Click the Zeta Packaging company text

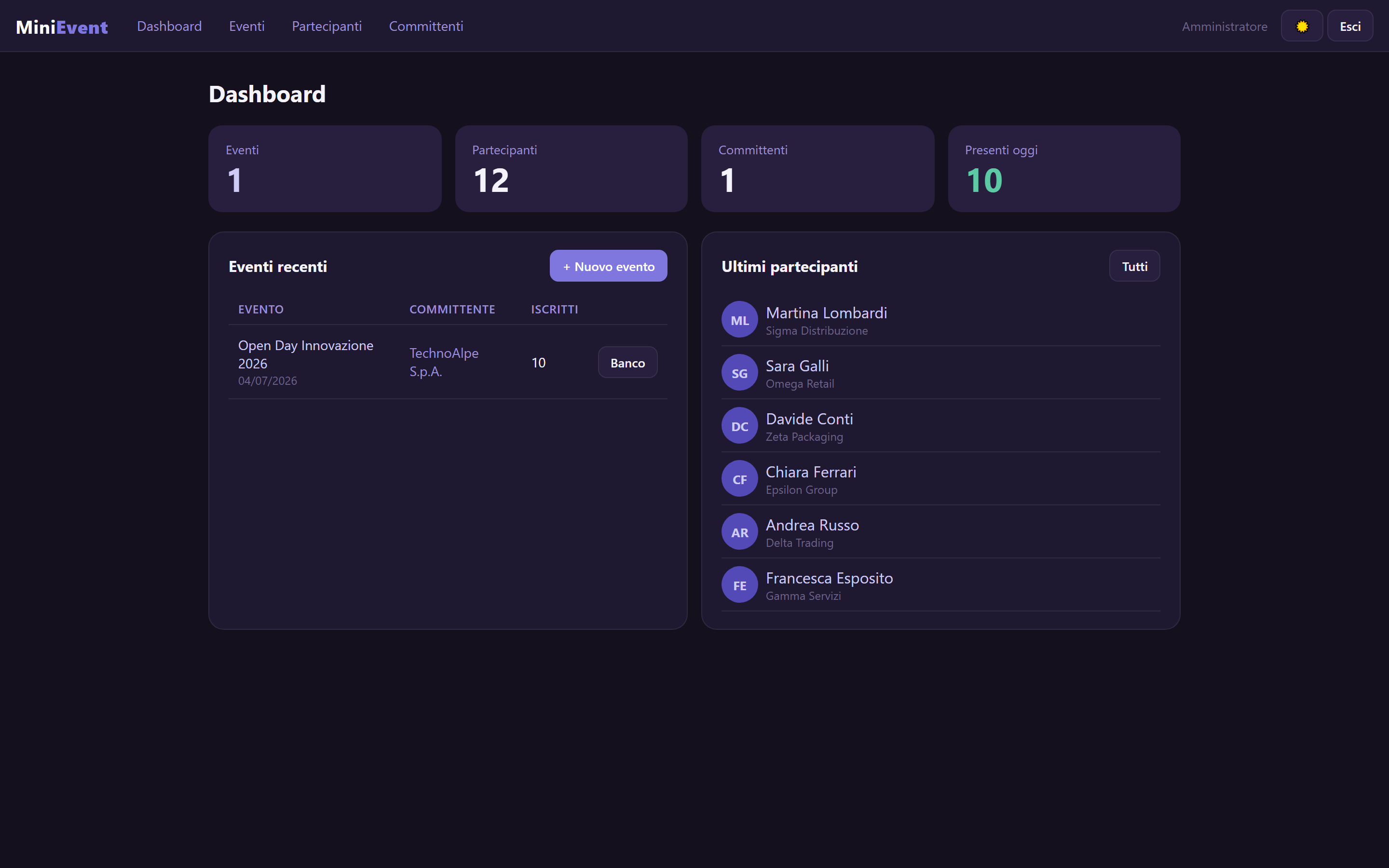(x=804, y=437)
